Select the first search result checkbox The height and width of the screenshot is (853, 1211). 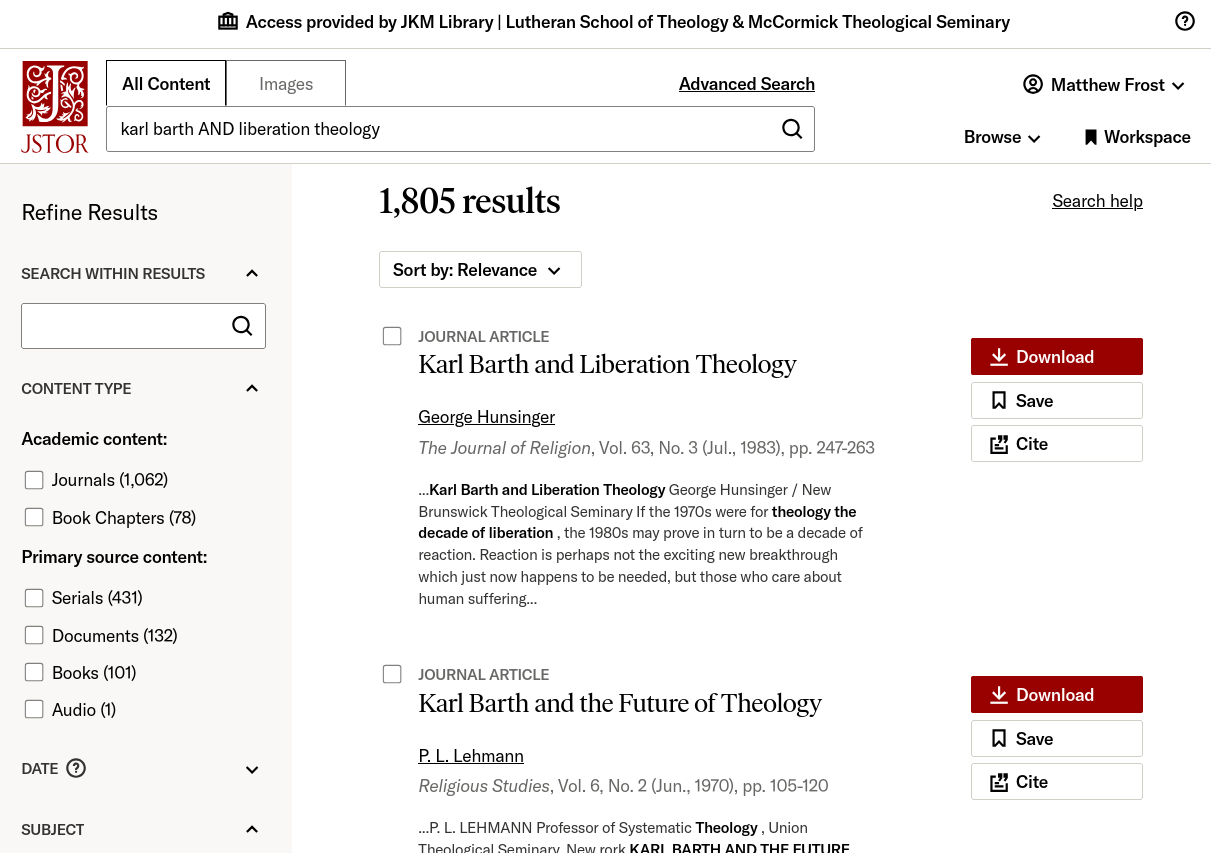pyautogui.click(x=391, y=336)
